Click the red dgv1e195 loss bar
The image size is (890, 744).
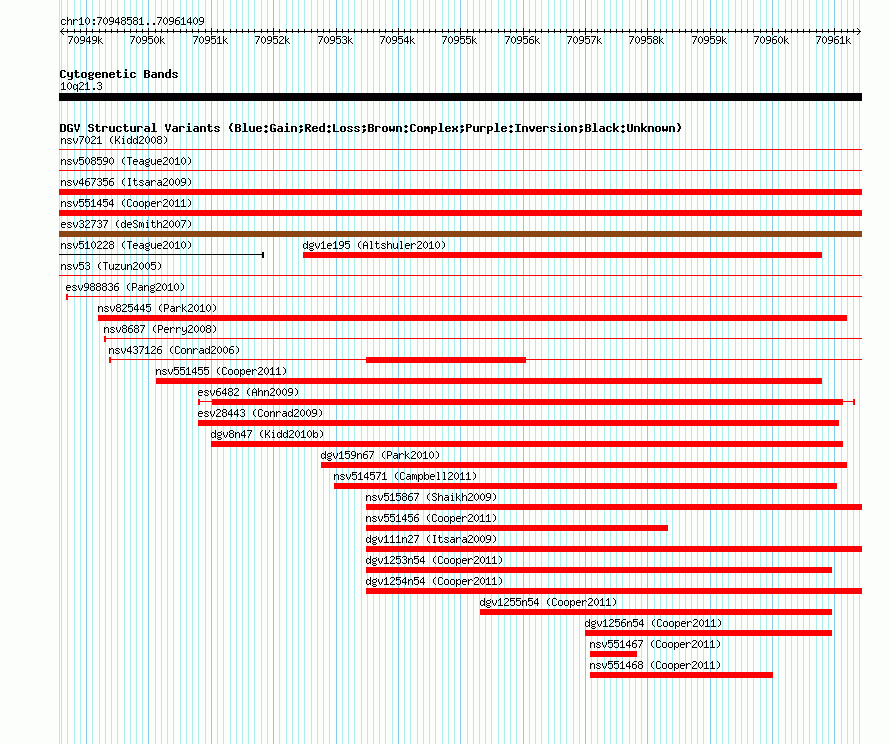[562, 255]
